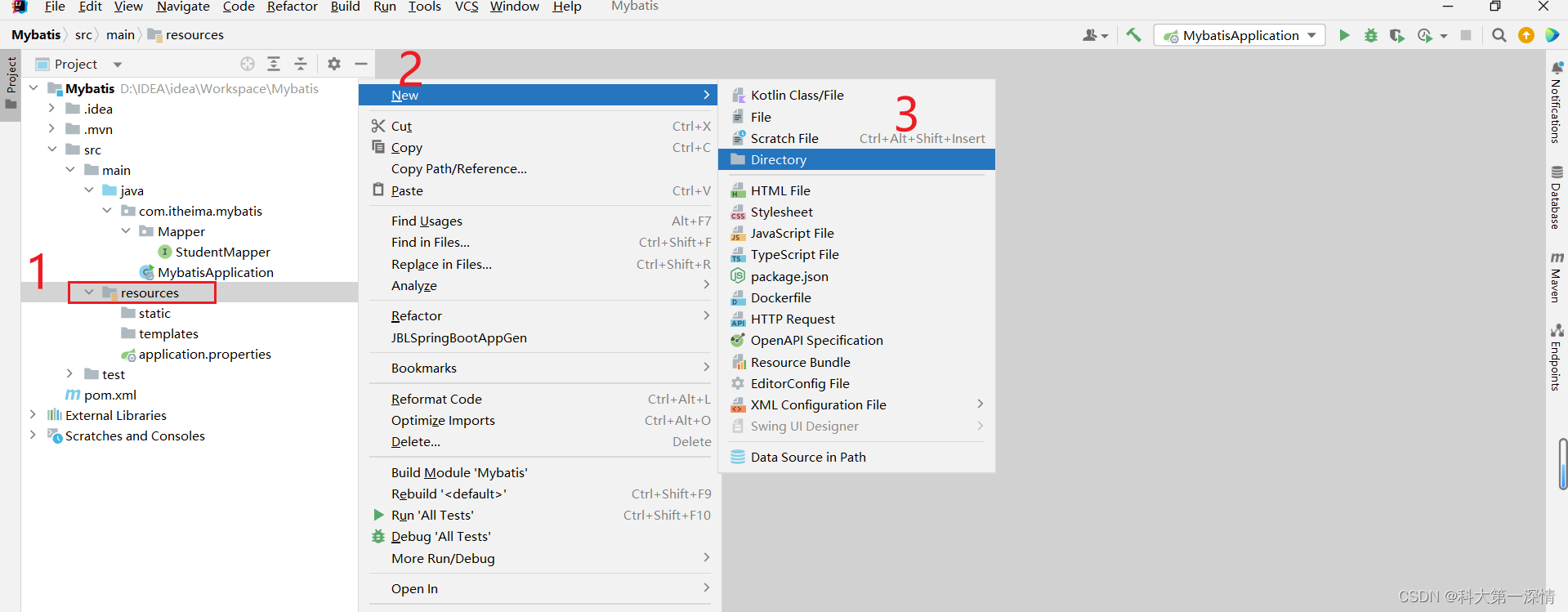Image resolution: width=1568 pixels, height=612 pixels.
Task: Select Data Source in Path
Action: tap(856, 457)
